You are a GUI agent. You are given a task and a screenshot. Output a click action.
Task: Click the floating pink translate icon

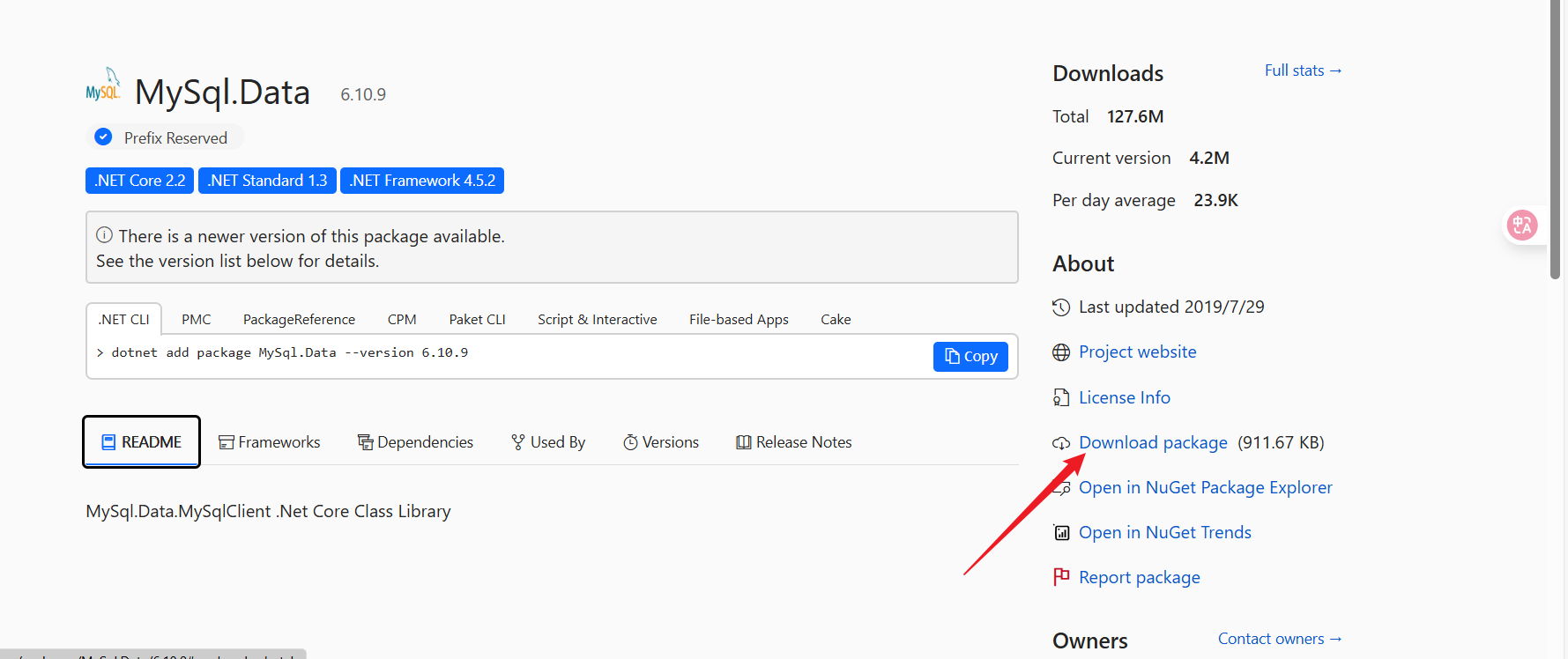tap(1522, 226)
